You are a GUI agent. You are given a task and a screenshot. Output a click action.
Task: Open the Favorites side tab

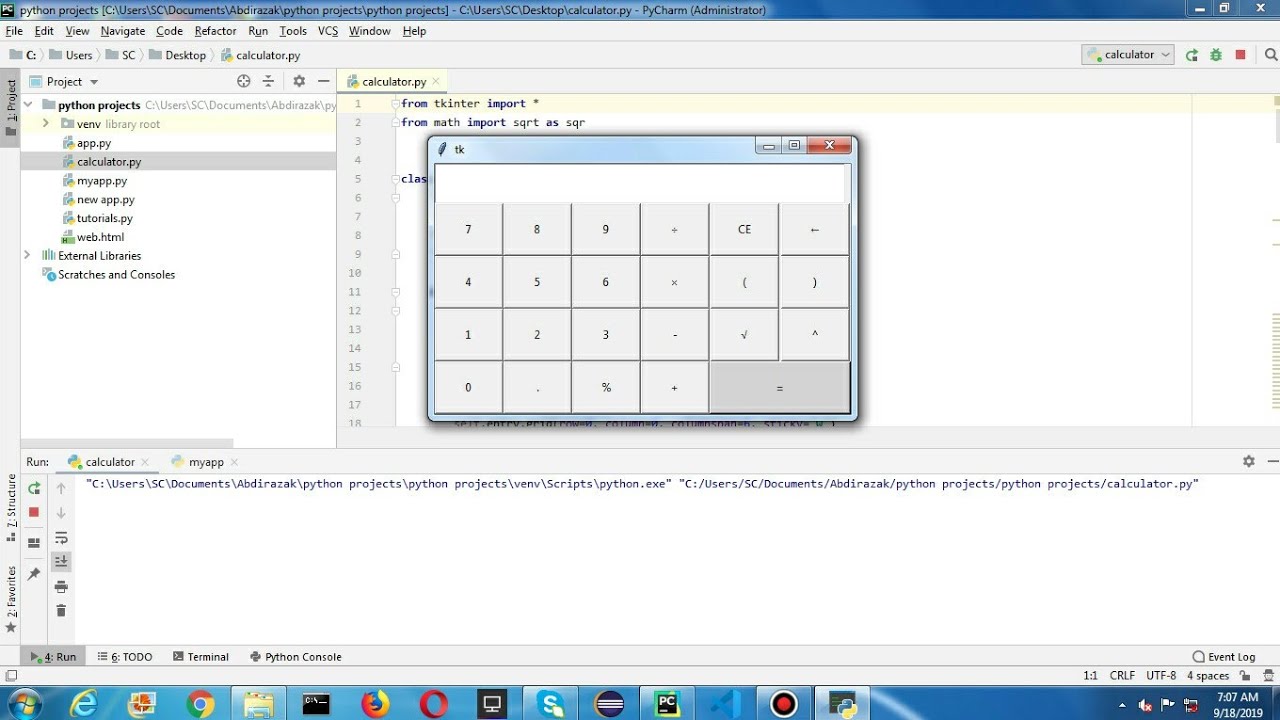(x=11, y=598)
